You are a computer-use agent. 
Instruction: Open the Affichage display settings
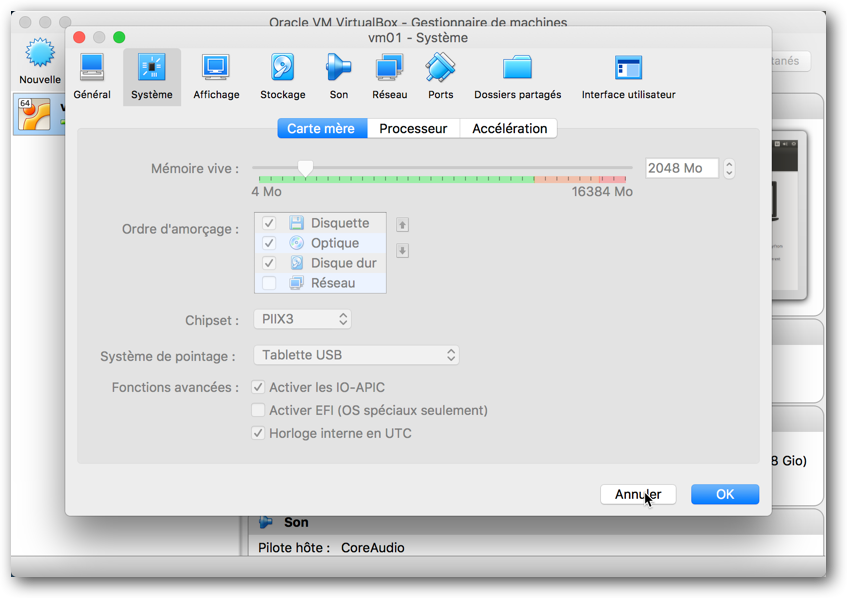[216, 77]
